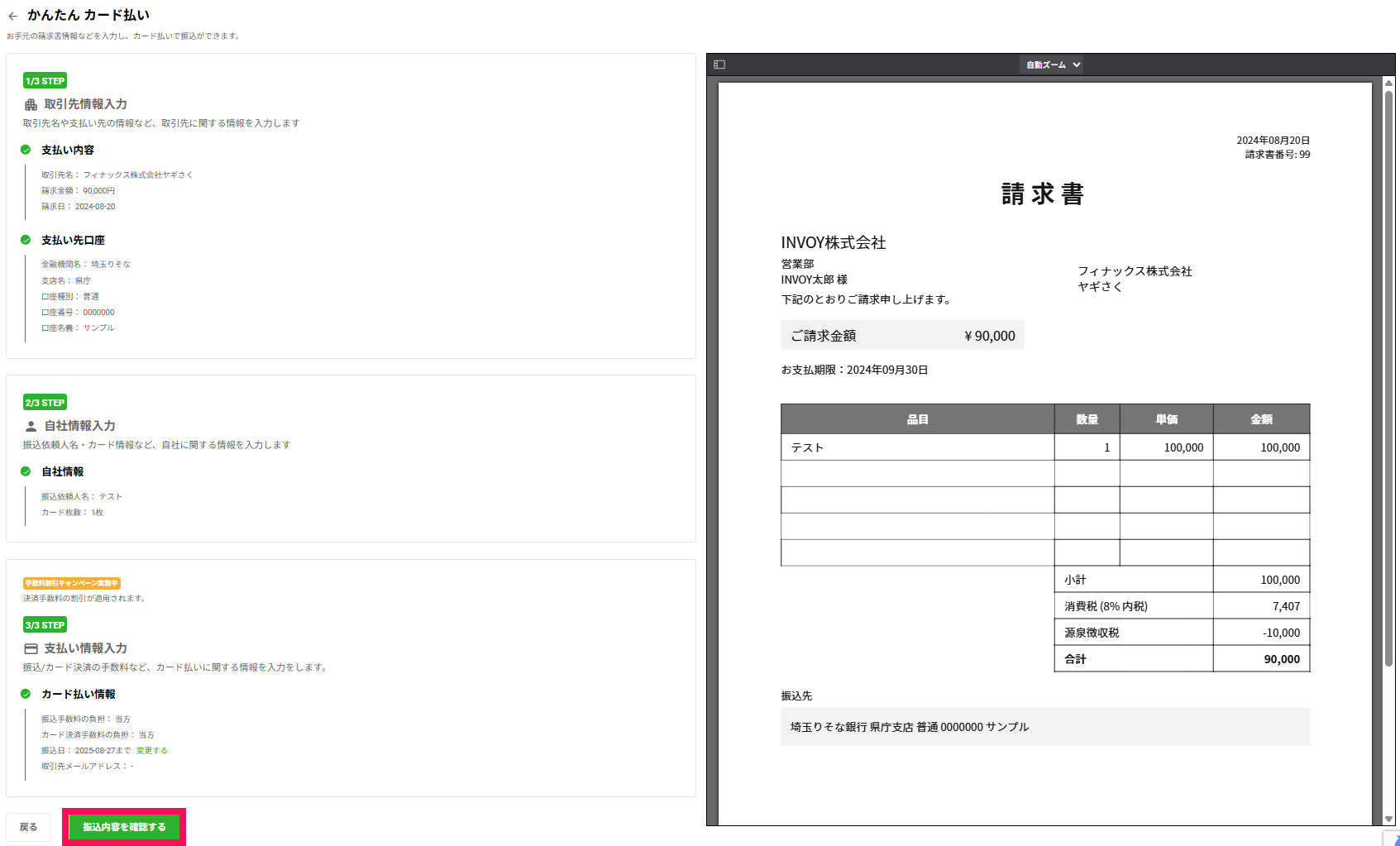Click the green check beside 自社情報

(x=26, y=471)
